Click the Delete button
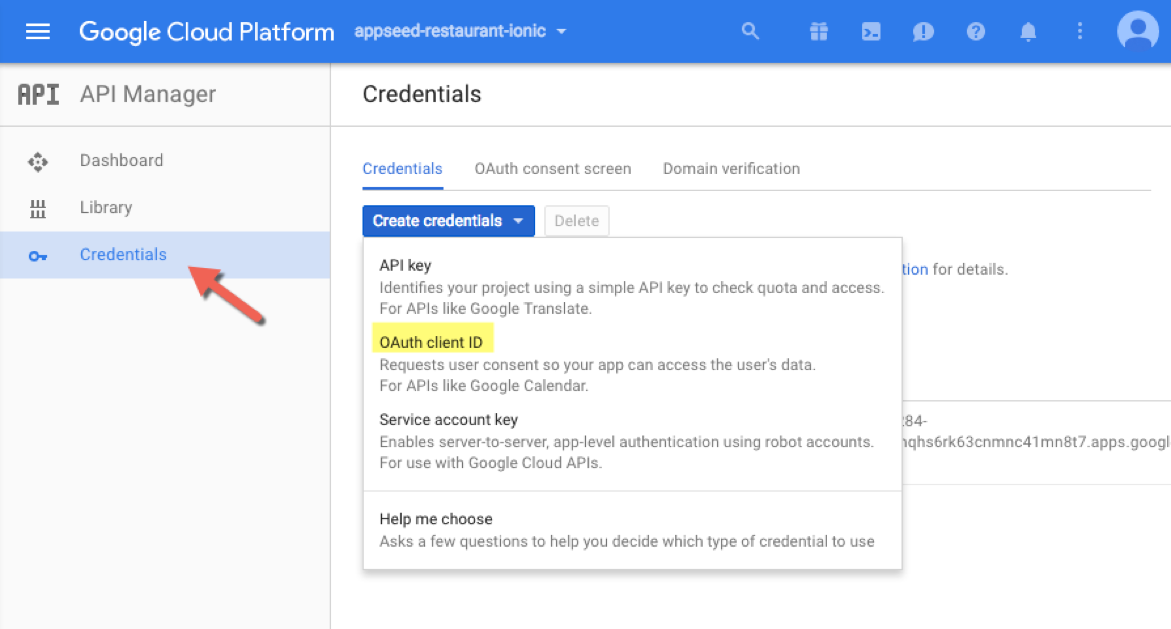1171x629 pixels. (x=577, y=221)
